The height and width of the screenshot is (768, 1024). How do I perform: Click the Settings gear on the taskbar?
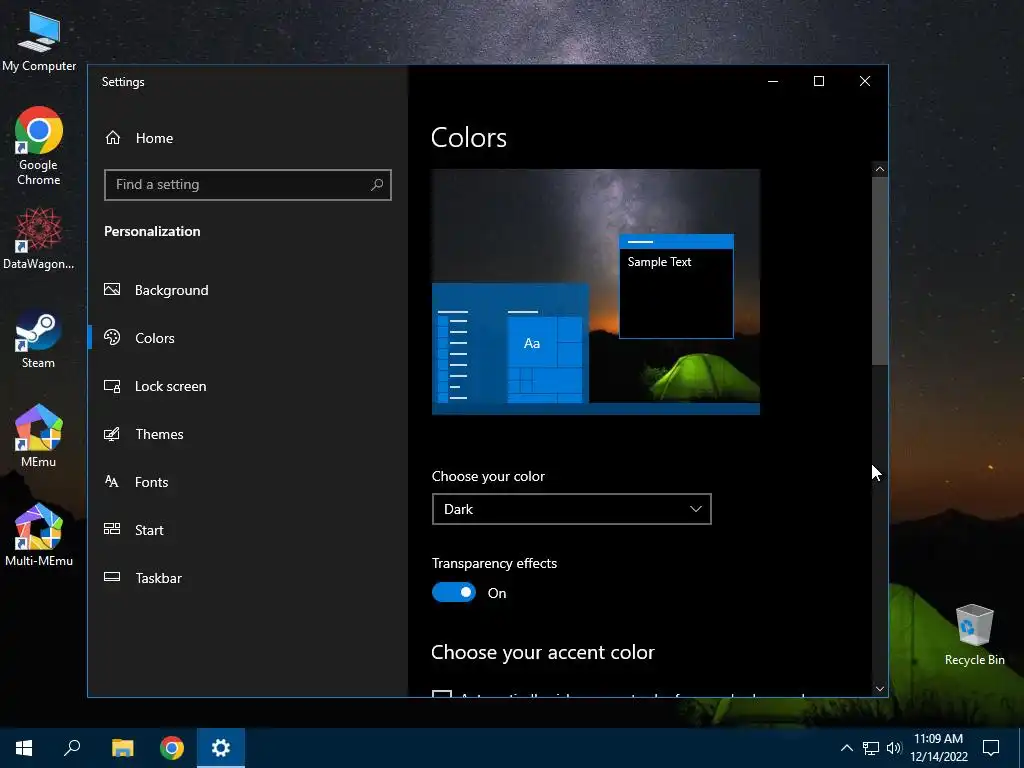(221, 748)
